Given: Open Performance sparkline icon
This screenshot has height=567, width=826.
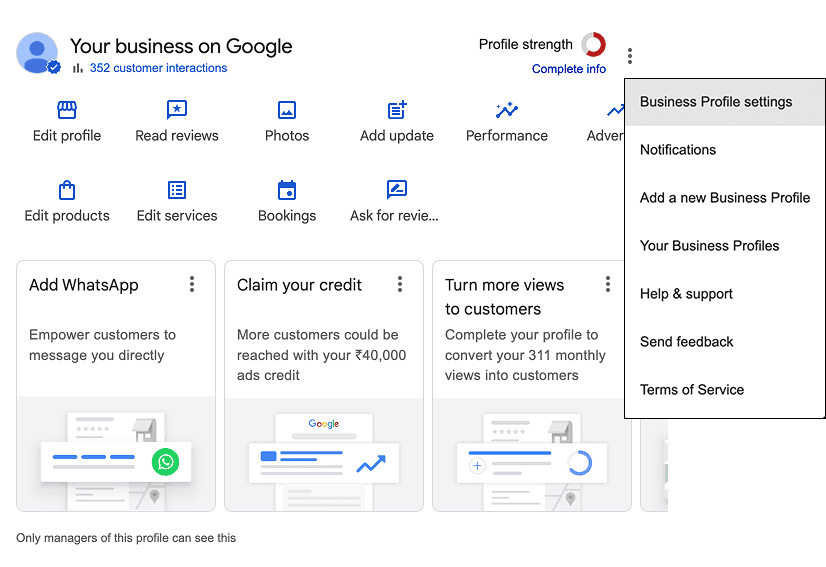Looking at the screenshot, I should [507, 110].
